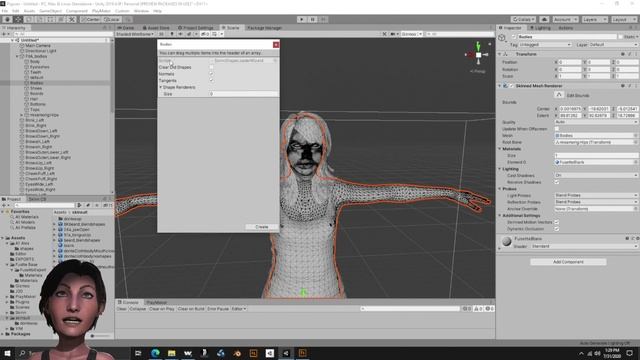Switch to the Asset Store tab
The height and width of the screenshot is (360, 640).
pyautogui.click(x=156, y=28)
